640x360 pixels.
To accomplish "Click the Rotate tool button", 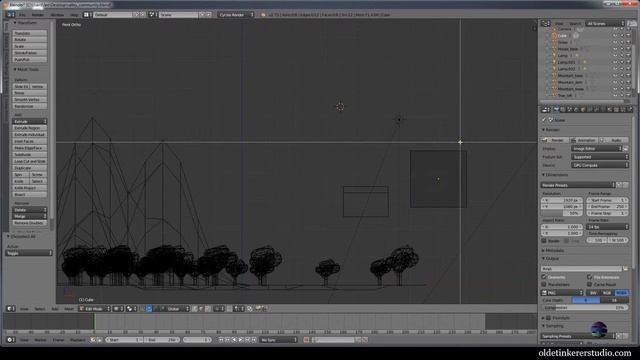I will point(29,40).
